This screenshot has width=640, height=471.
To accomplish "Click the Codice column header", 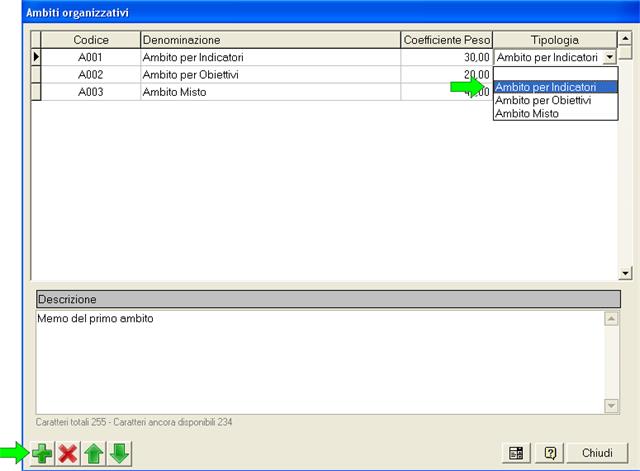I will click(91, 39).
